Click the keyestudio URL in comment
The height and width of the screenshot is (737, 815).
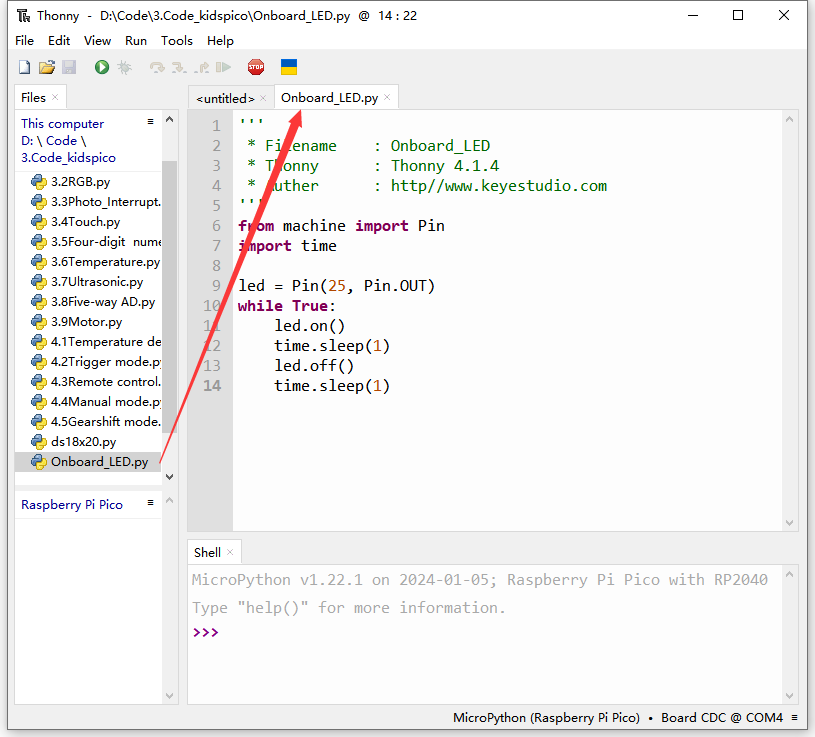coord(498,186)
